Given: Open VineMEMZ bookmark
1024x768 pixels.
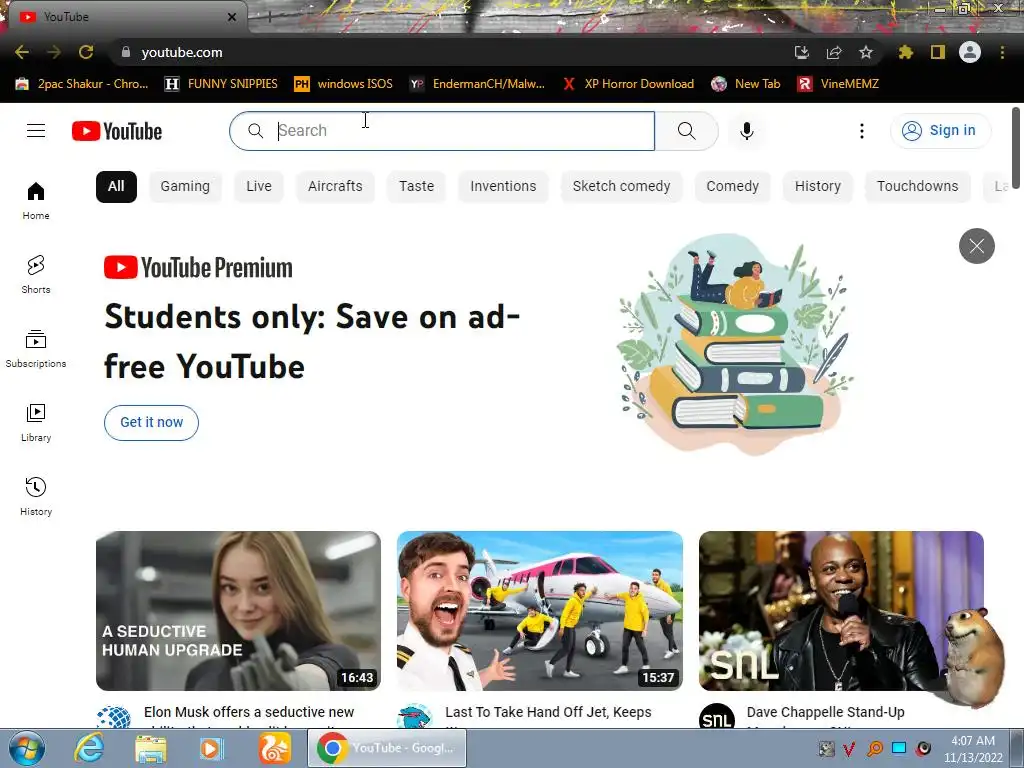Looking at the screenshot, I should (x=839, y=84).
